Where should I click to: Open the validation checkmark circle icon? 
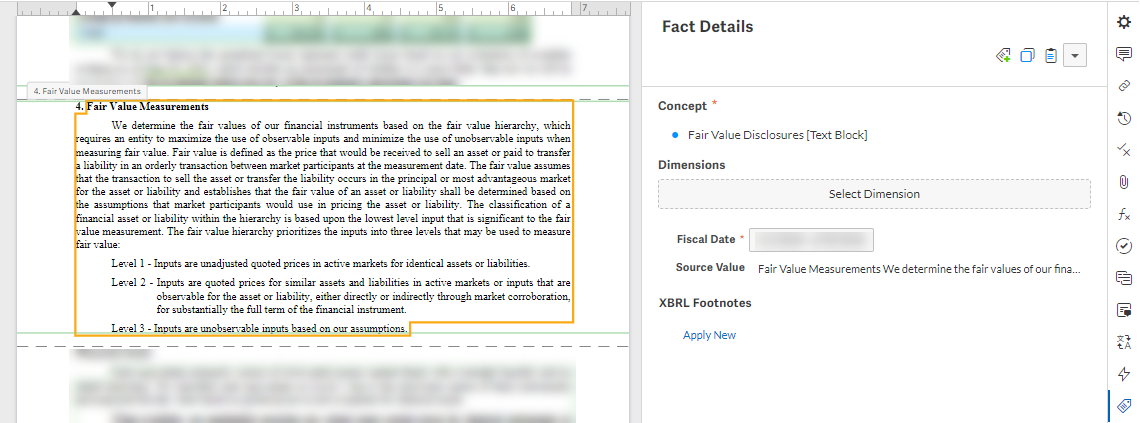1123,246
